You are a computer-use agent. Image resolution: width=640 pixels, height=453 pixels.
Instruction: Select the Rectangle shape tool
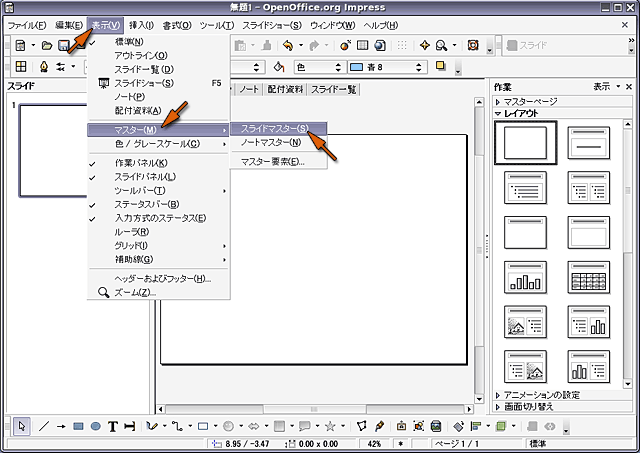(x=78, y=425)
